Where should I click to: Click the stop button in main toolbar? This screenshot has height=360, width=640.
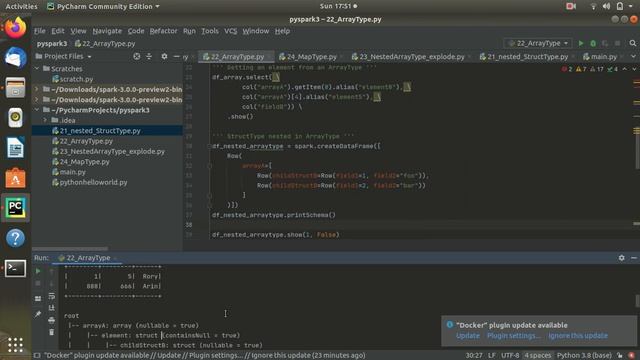pyautogui.click(x=618, y=43)
